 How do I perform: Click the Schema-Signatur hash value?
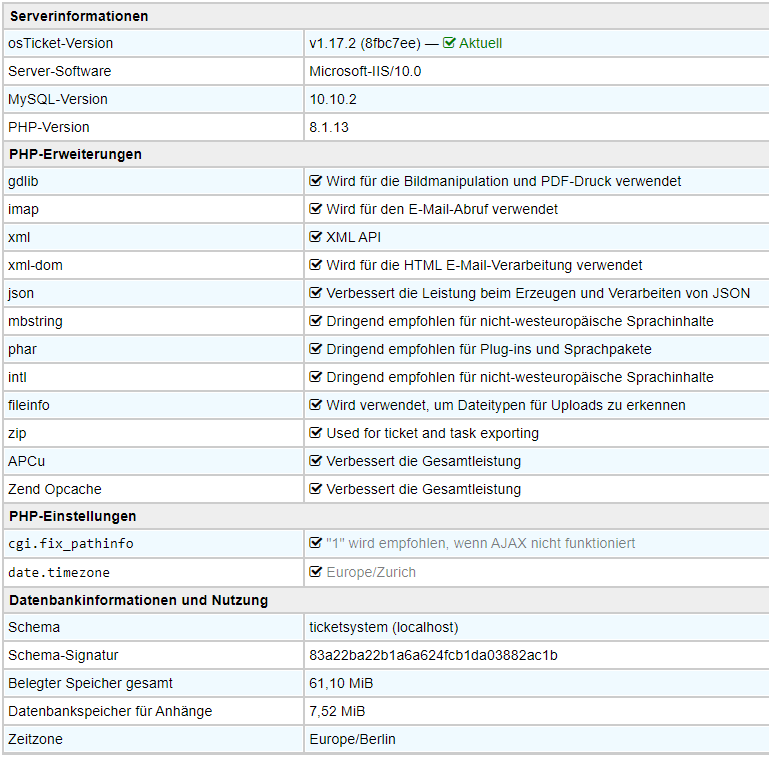click(433, 655)
